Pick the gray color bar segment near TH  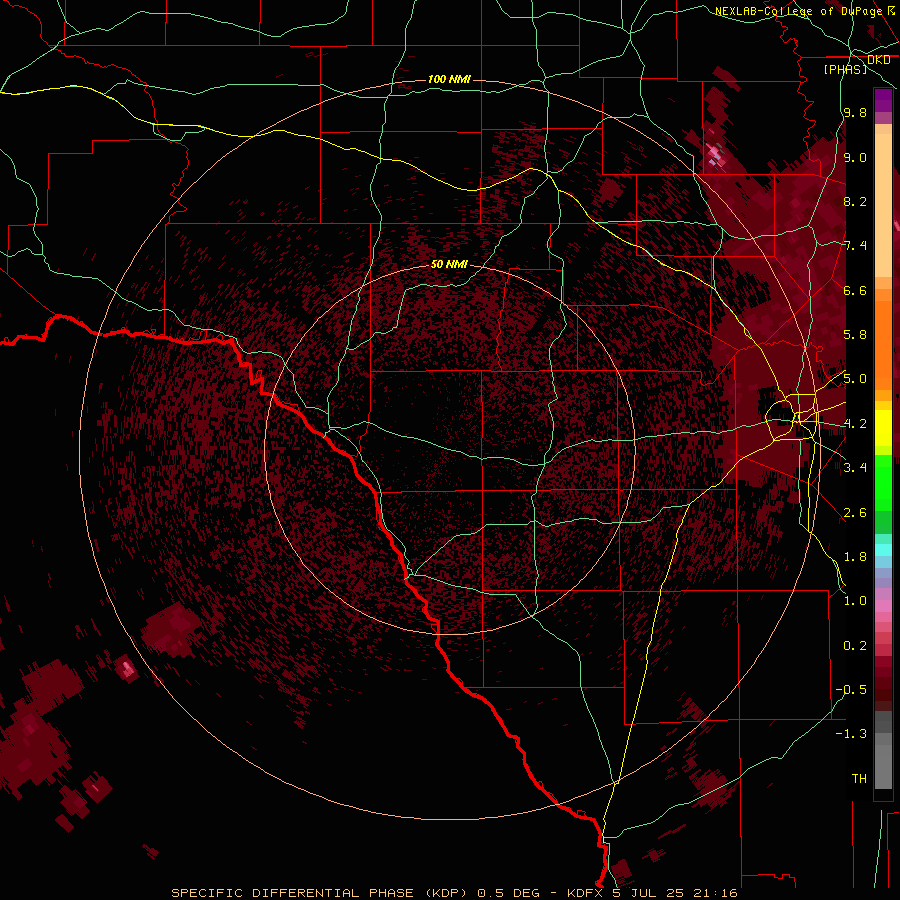[x=883, y=769]
